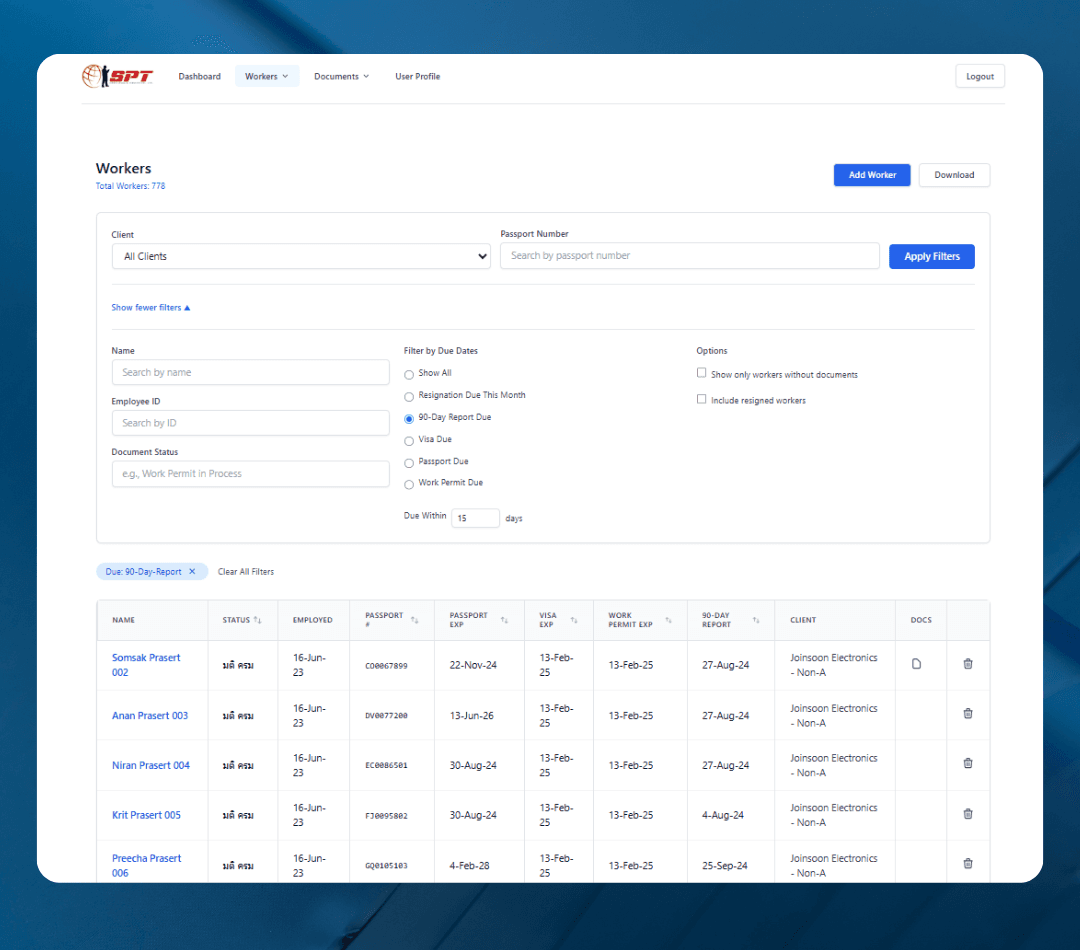
Task: Click the Search by ID field
Action: 251,423
